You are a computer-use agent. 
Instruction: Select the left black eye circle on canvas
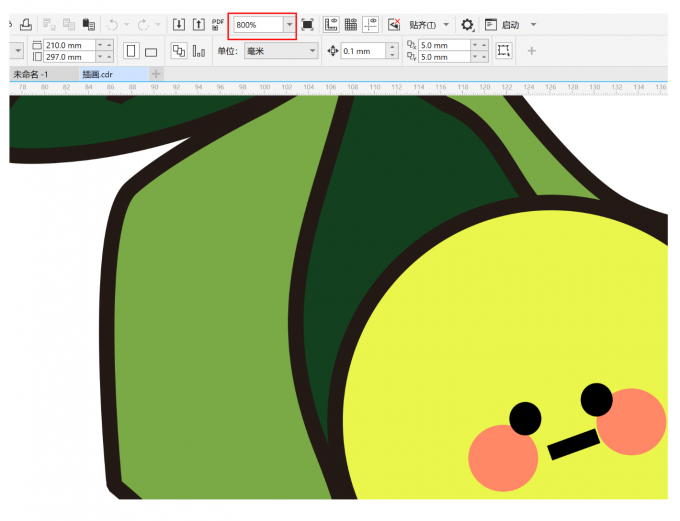pos(525,418)
